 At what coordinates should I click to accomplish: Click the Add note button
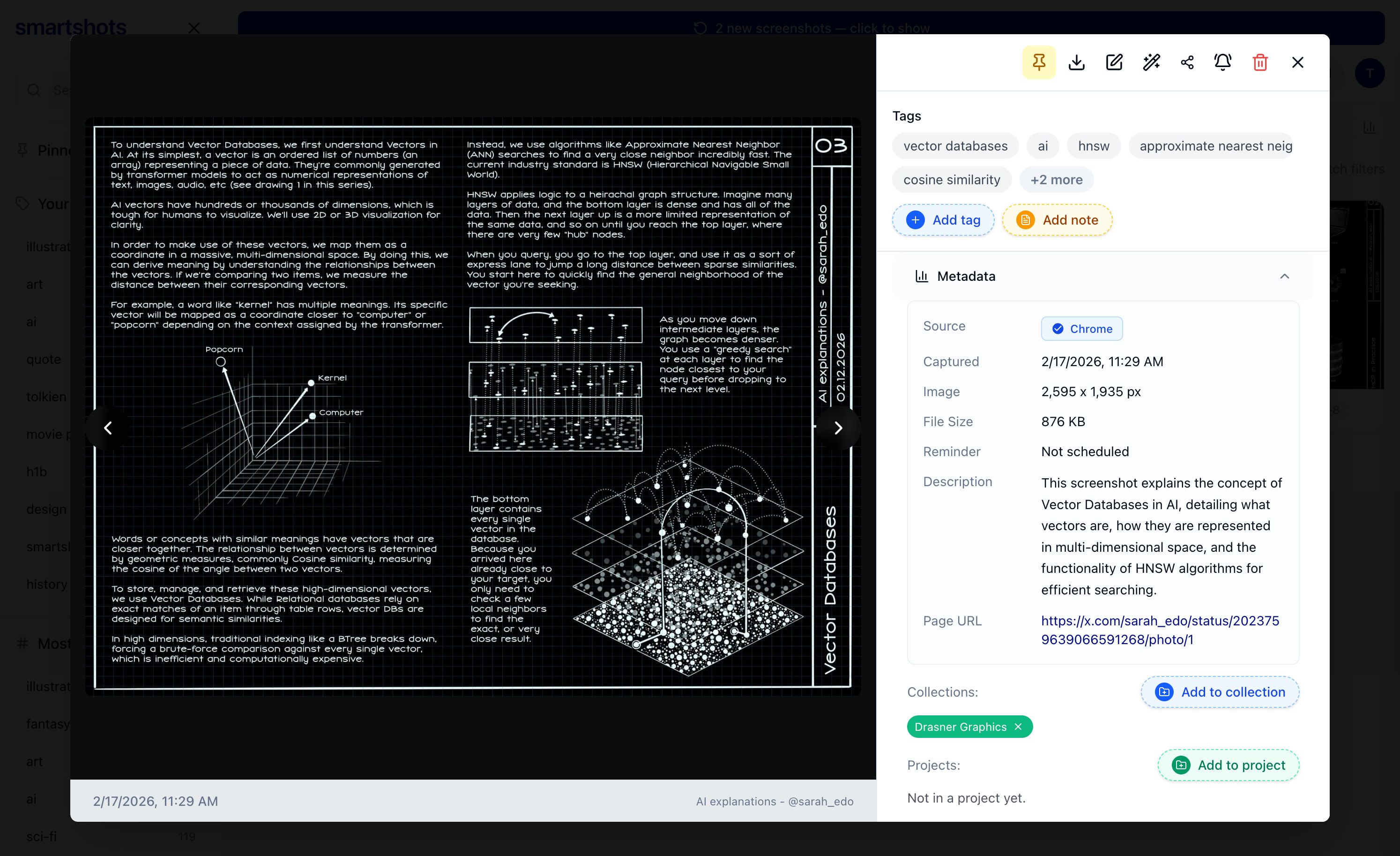point(1057,220)
